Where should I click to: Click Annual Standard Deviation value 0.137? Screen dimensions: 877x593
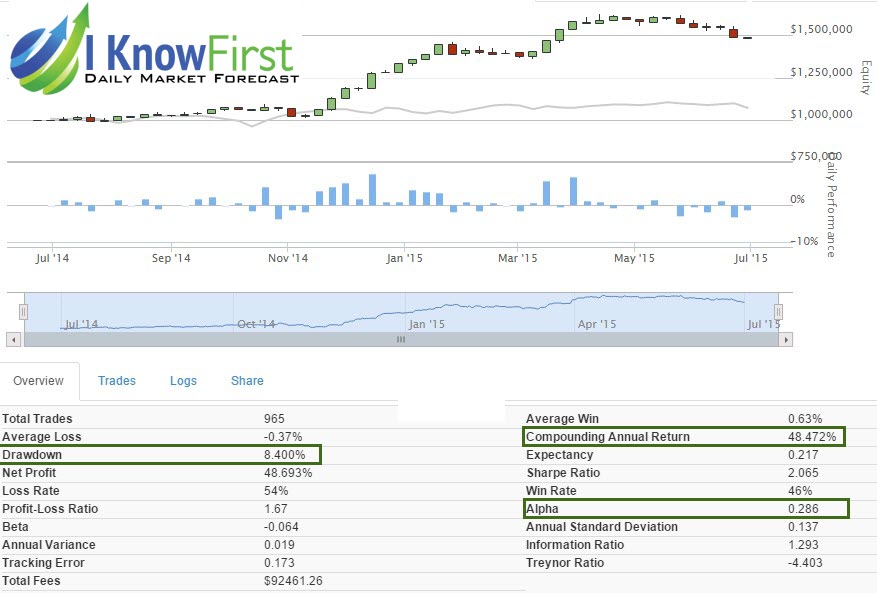point(803,527)
